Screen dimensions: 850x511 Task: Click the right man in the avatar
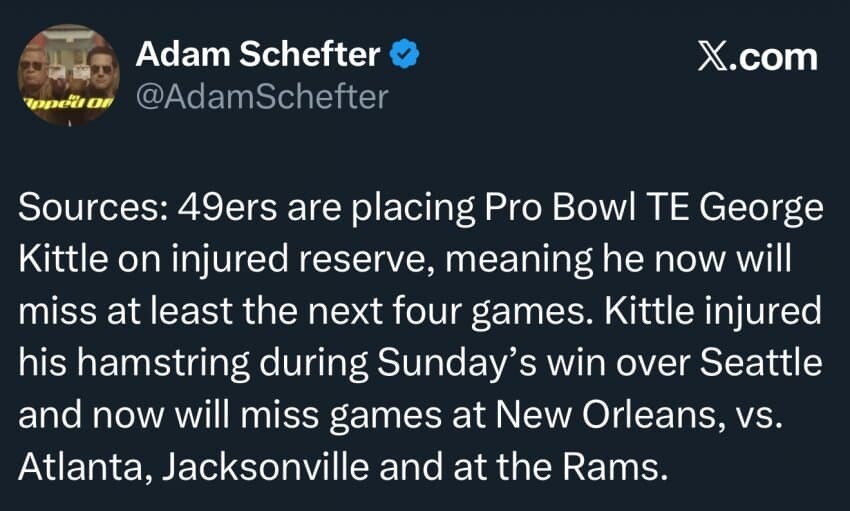(100, 70)
